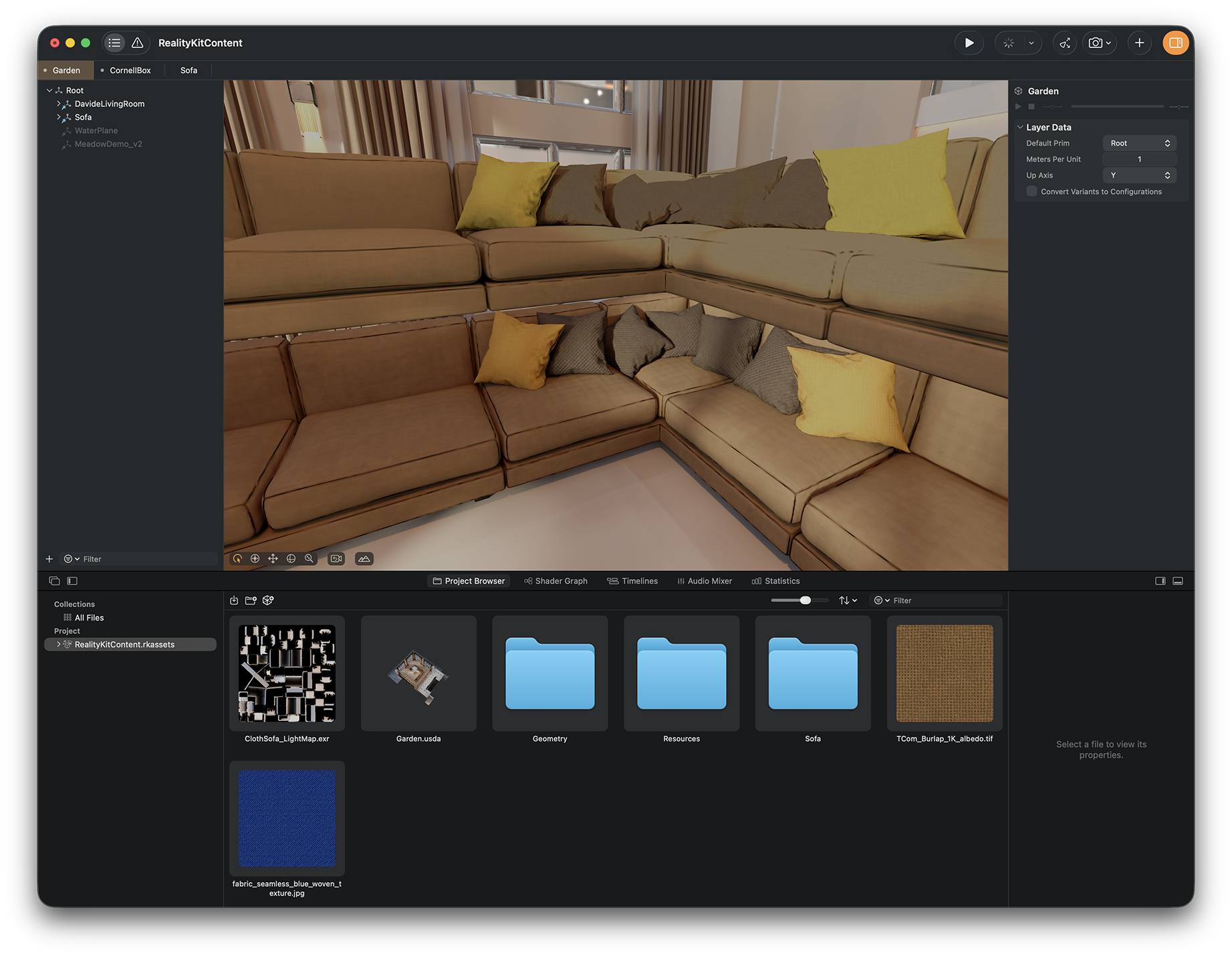
Task: Open the Default Prim dropdown
Action: (1139, 143)
